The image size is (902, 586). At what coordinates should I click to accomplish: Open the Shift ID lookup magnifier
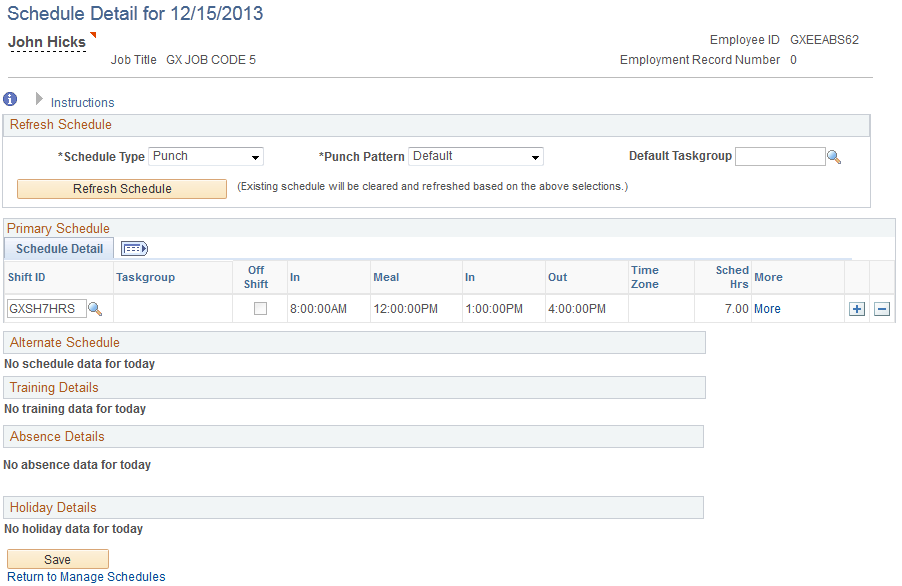coord(95,309)
